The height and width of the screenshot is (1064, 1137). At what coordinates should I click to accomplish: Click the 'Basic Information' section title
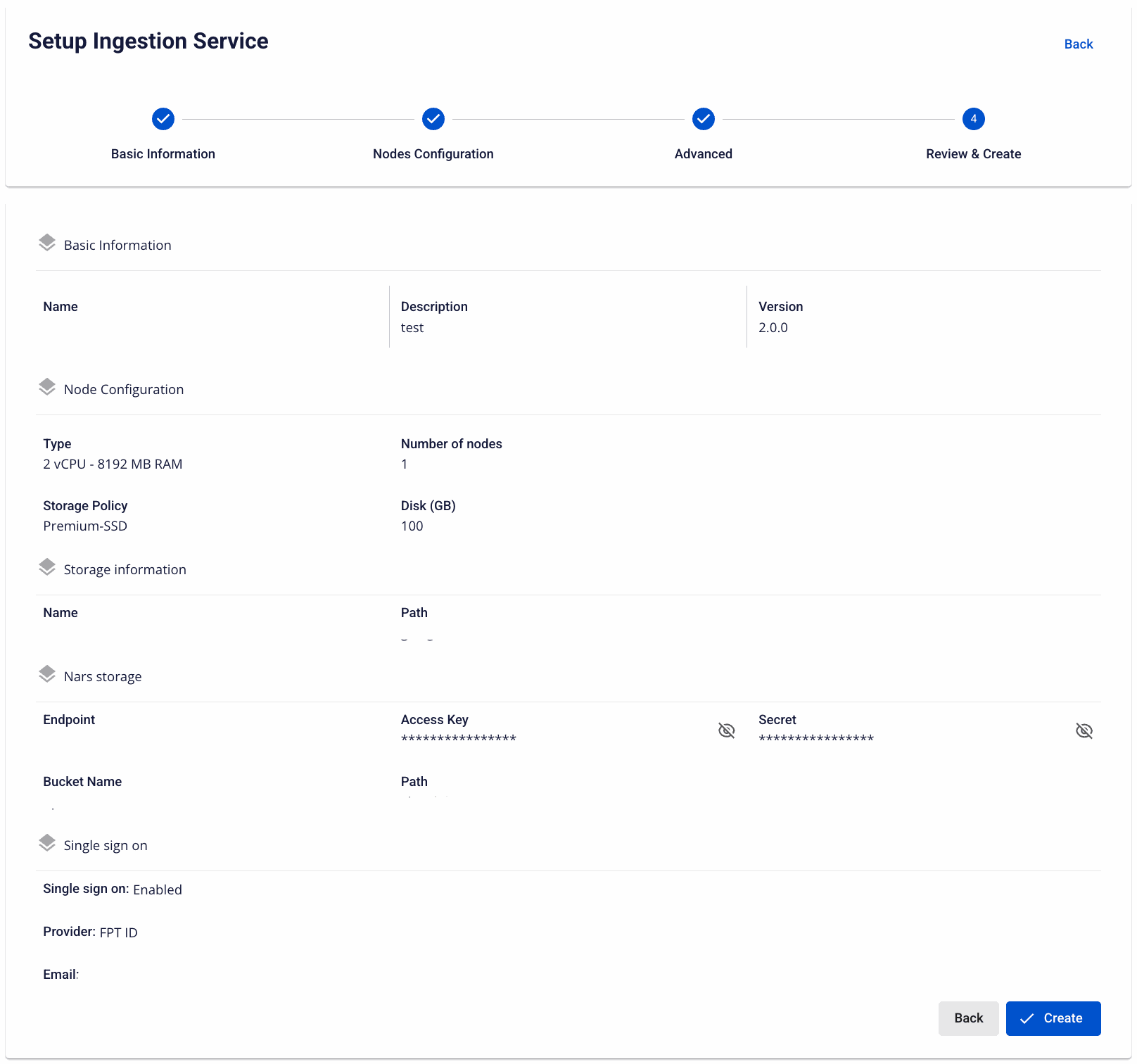coord(117,246)
